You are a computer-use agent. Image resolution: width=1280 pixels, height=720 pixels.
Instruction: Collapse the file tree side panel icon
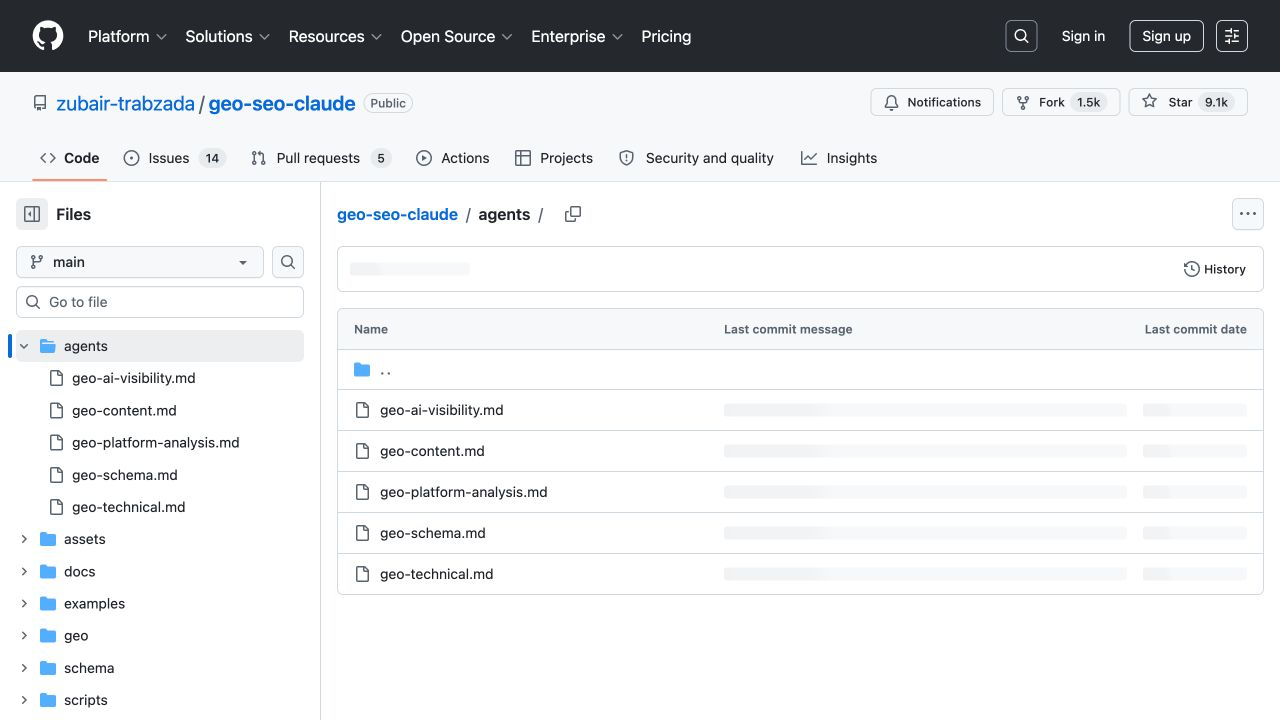point(32,214)
